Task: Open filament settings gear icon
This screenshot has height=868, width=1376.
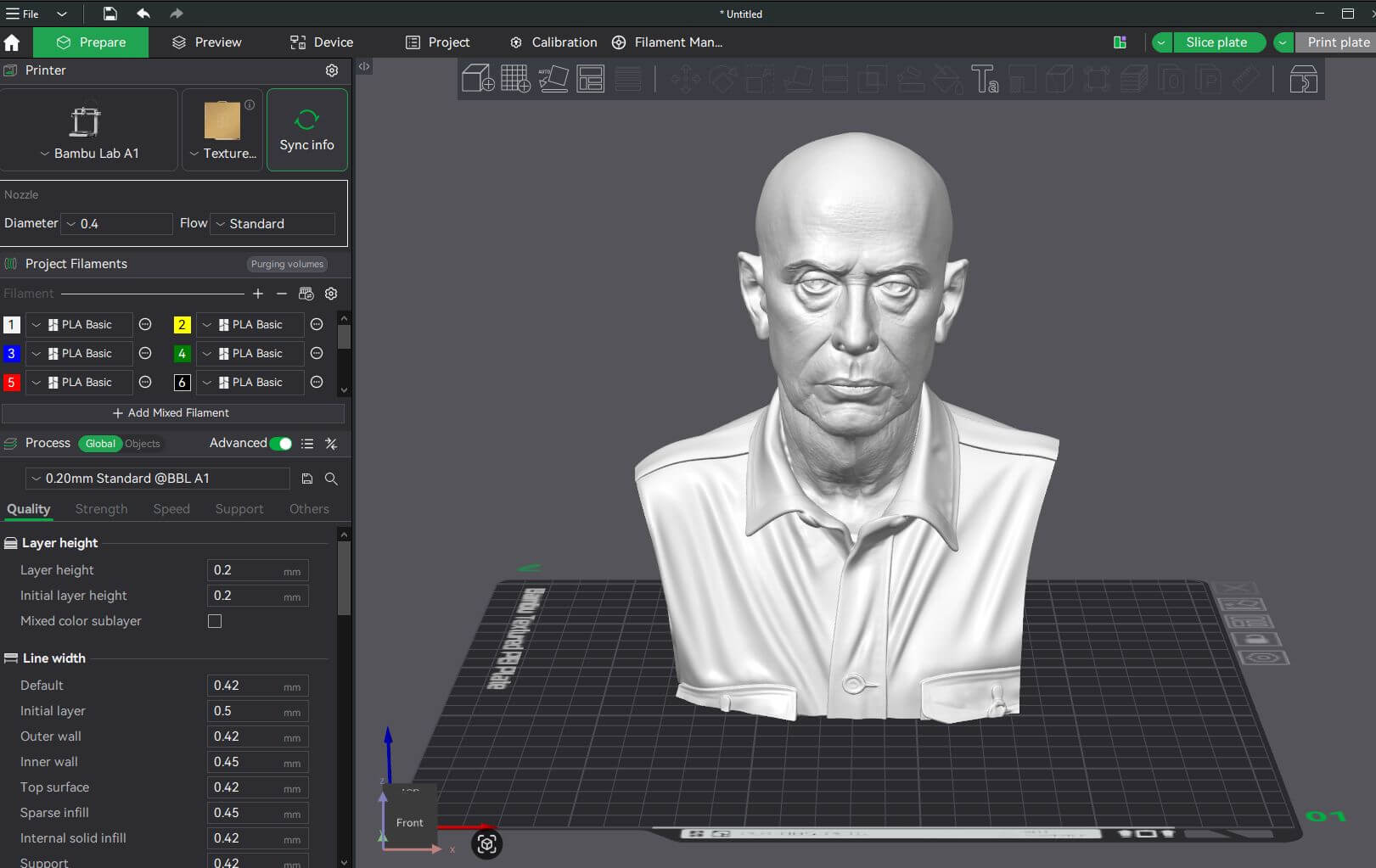Action: (331, 294)
